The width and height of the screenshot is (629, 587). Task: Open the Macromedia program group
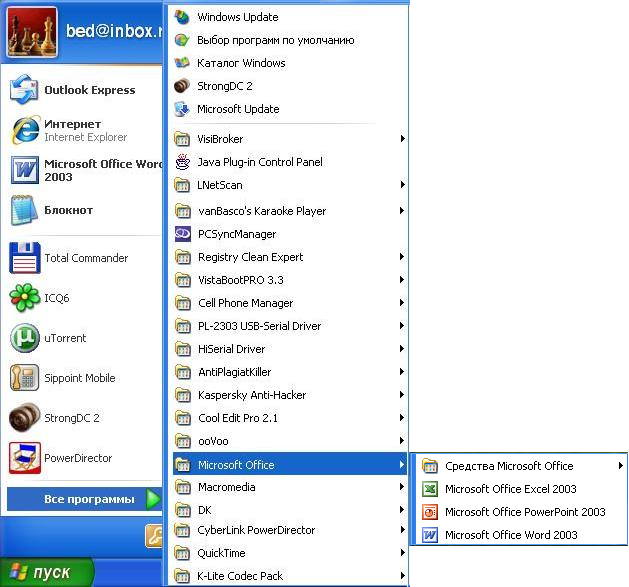click(x=290, y=487)
